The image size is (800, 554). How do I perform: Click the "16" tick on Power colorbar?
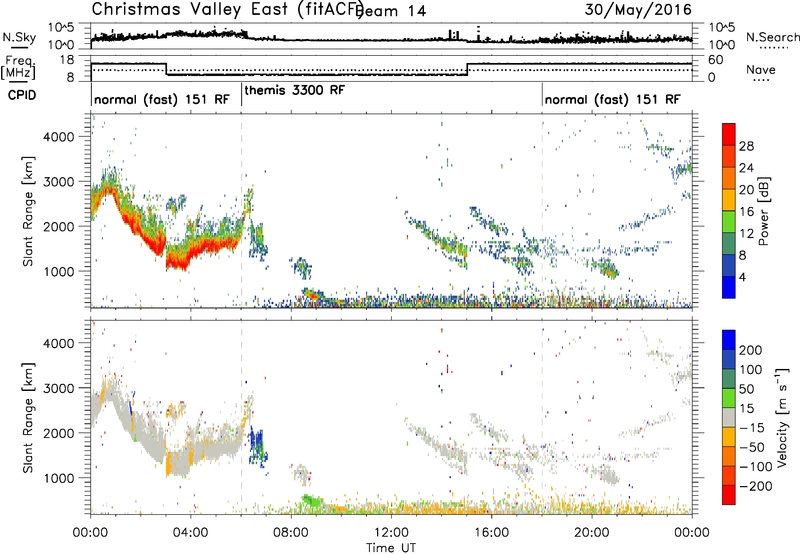[x=746, y=212]
